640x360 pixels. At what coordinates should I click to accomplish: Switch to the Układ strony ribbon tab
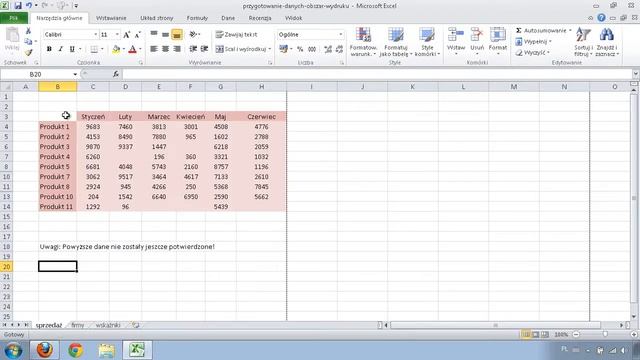click(157, 18)
